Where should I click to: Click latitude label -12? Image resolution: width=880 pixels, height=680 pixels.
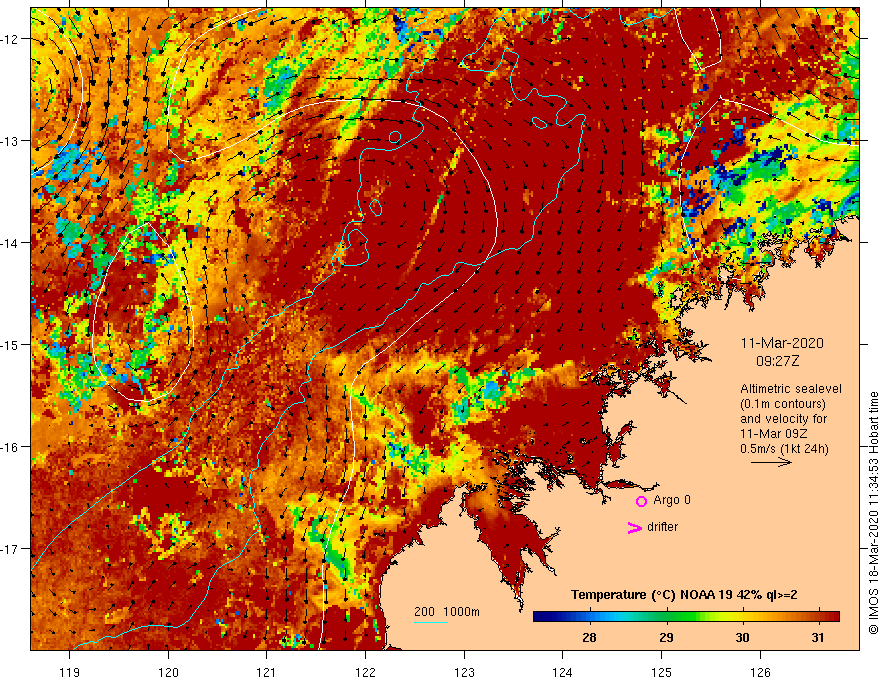pyautogui.click(x=10, y=39)
